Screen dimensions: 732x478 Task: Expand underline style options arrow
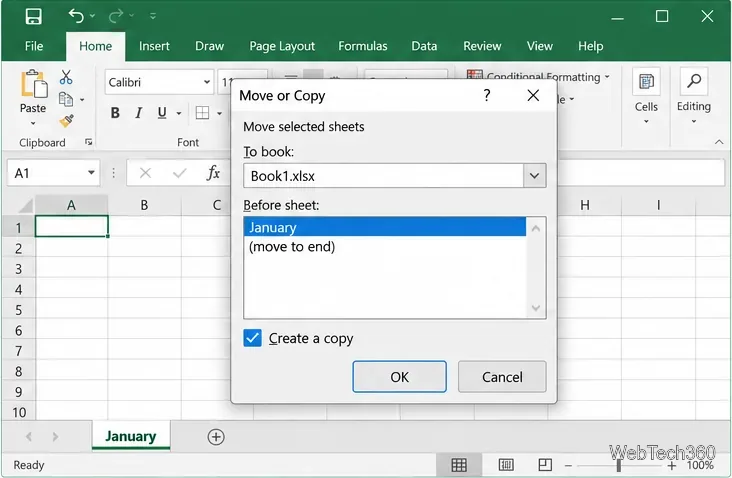point(179,113)
